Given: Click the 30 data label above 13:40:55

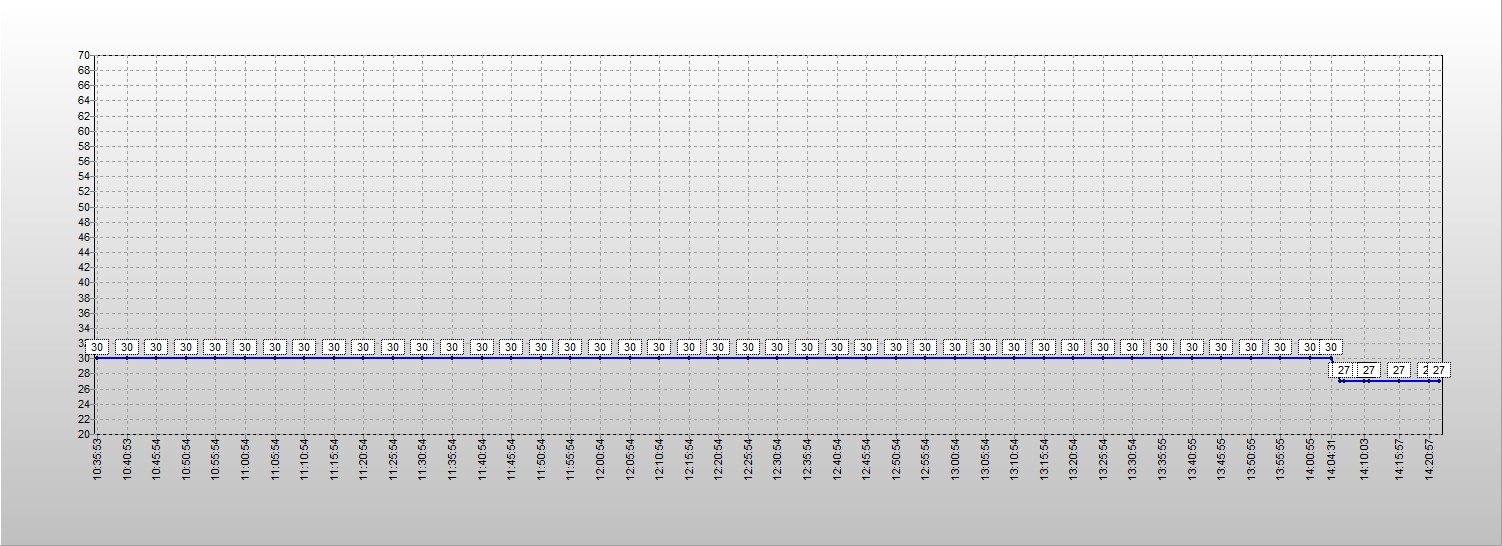Looking at the screenshot, I should click(1191, 347).
